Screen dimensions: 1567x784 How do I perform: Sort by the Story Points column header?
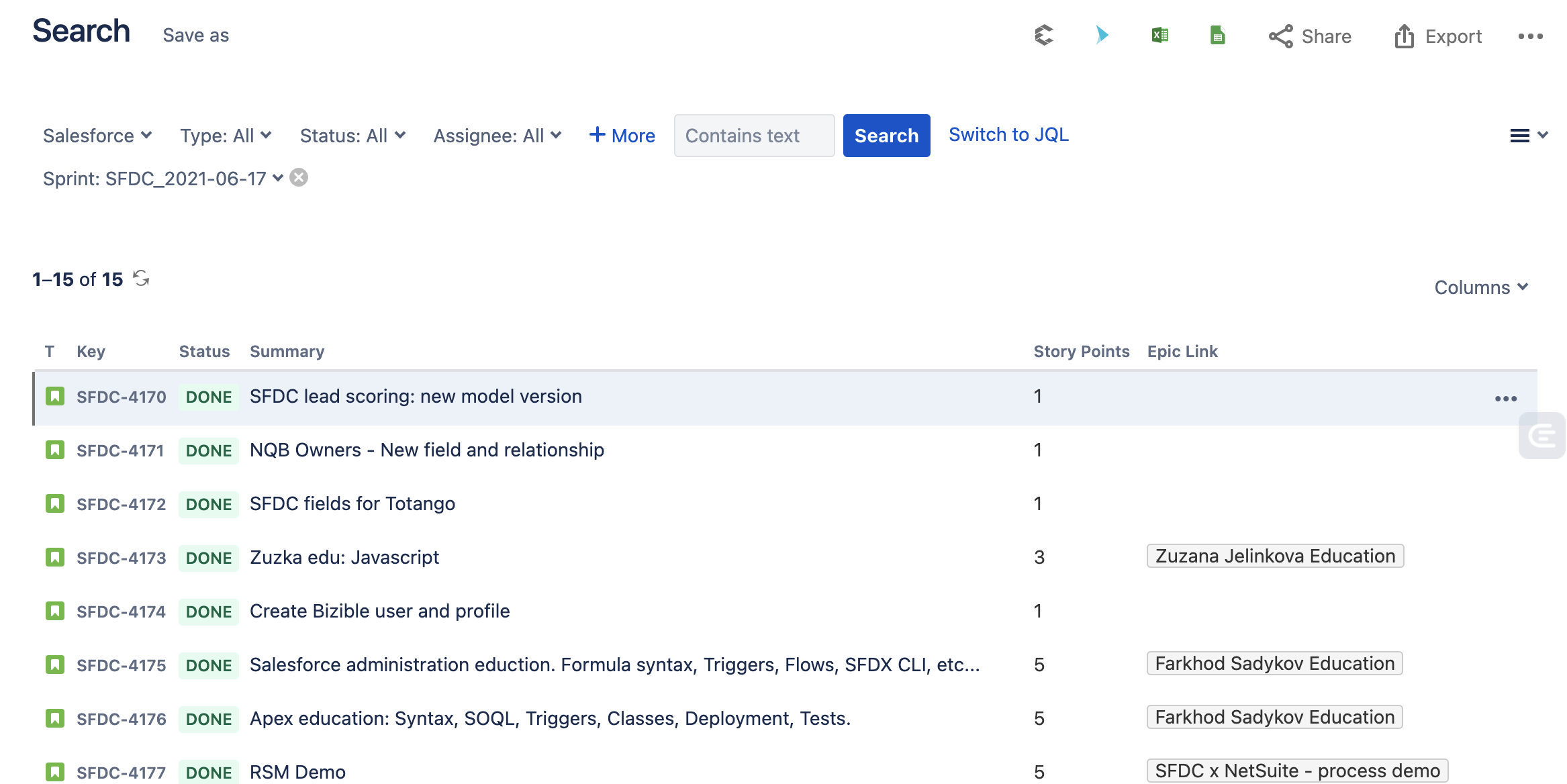point(1081,352)
